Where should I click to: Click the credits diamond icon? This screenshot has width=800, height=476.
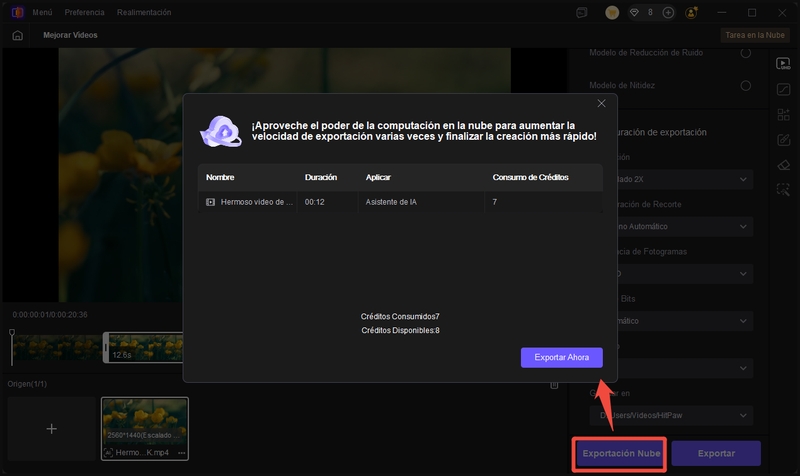(634, 13)
